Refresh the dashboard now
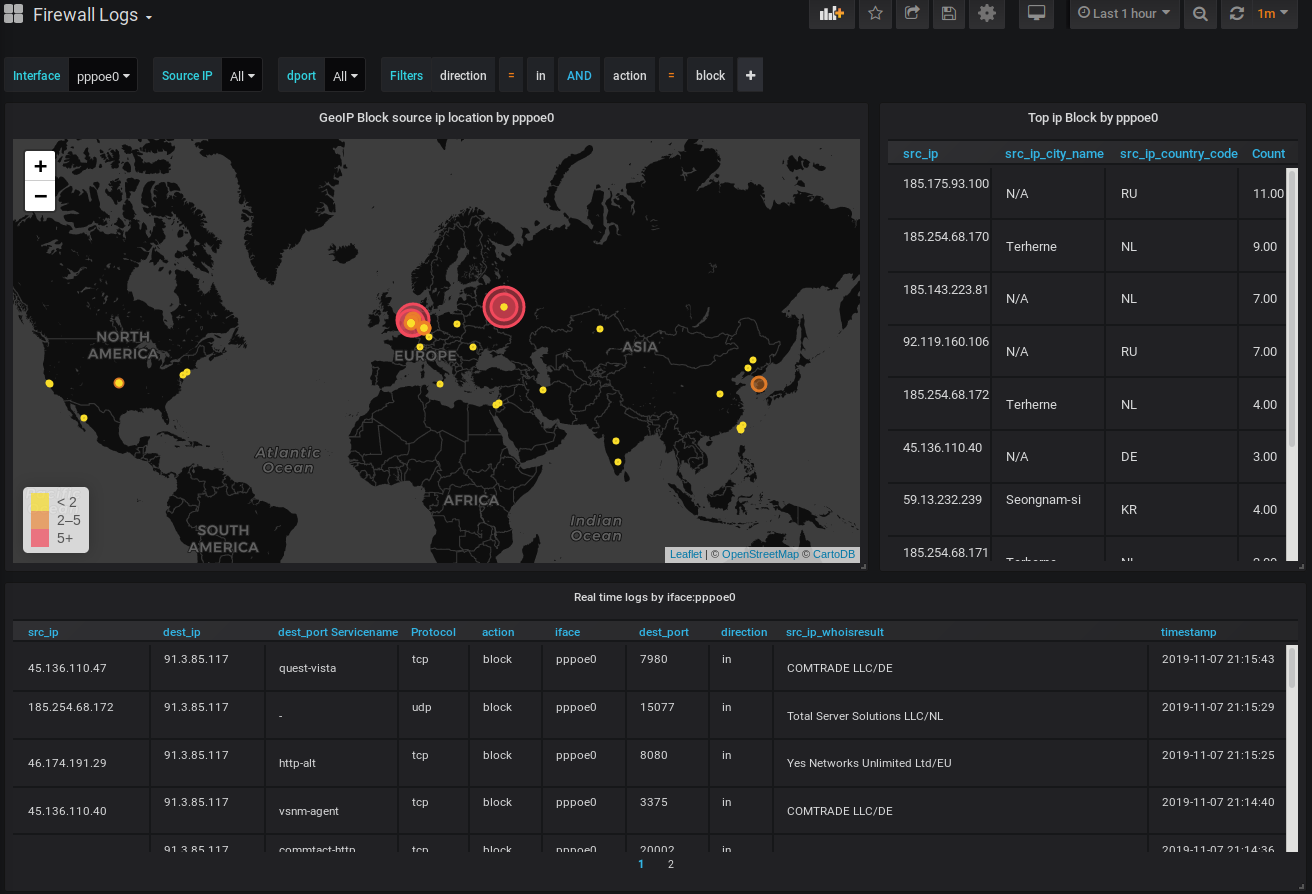This screenshot has width=1312, height=894. click(1237, 14)
